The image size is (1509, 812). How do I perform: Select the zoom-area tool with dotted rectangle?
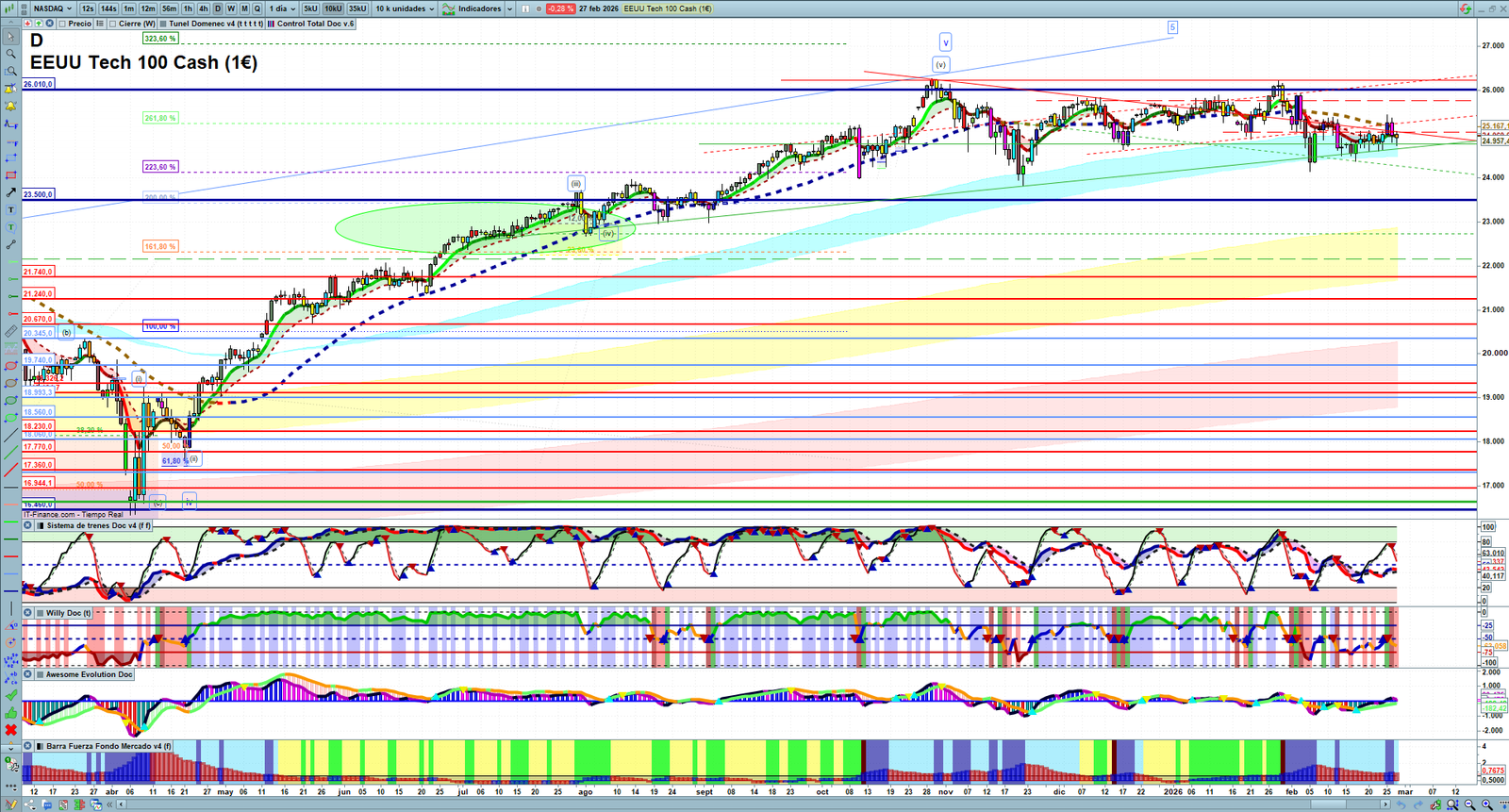pos(10,71)
